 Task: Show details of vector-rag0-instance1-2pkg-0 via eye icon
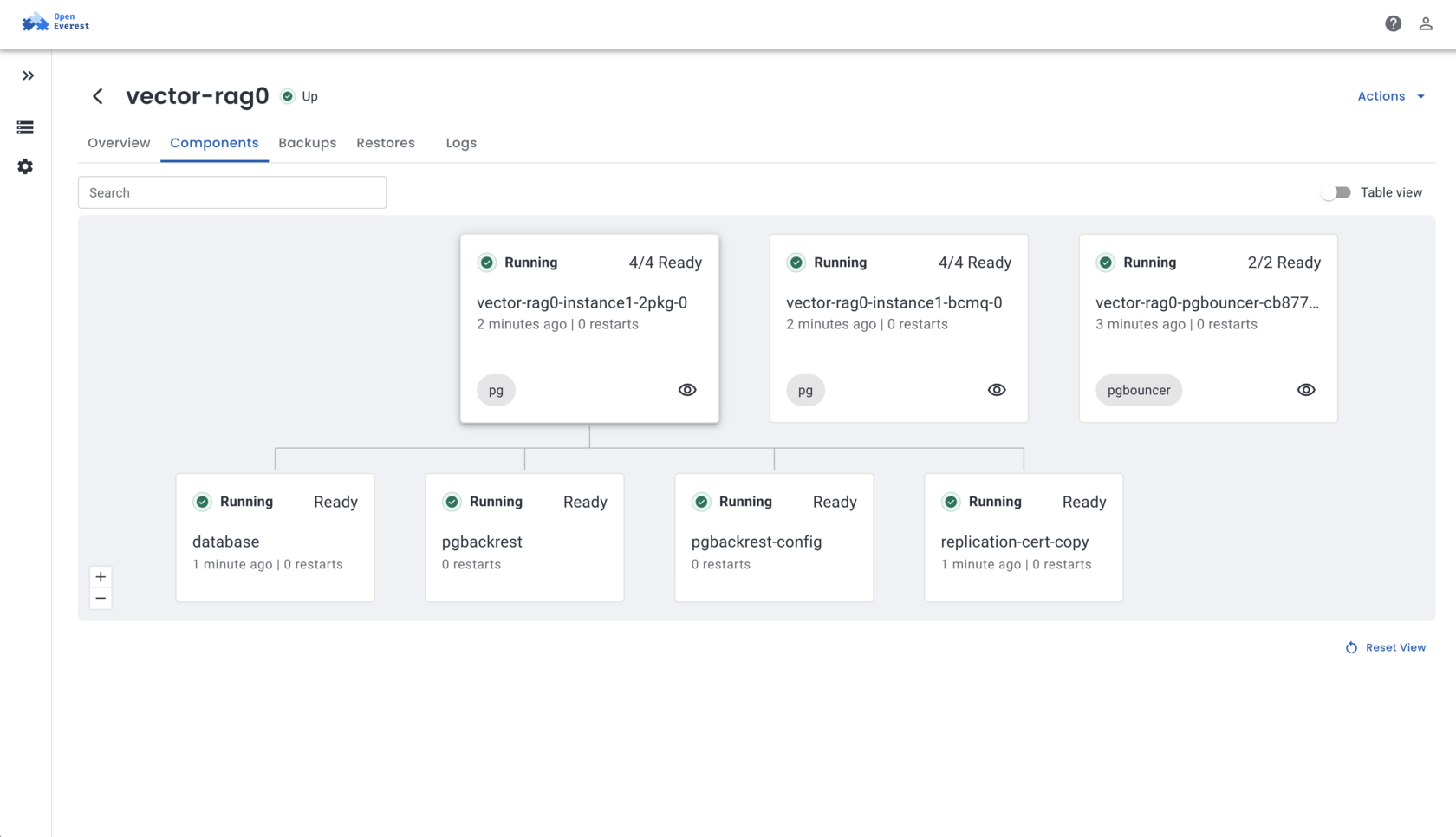[687, 390]
